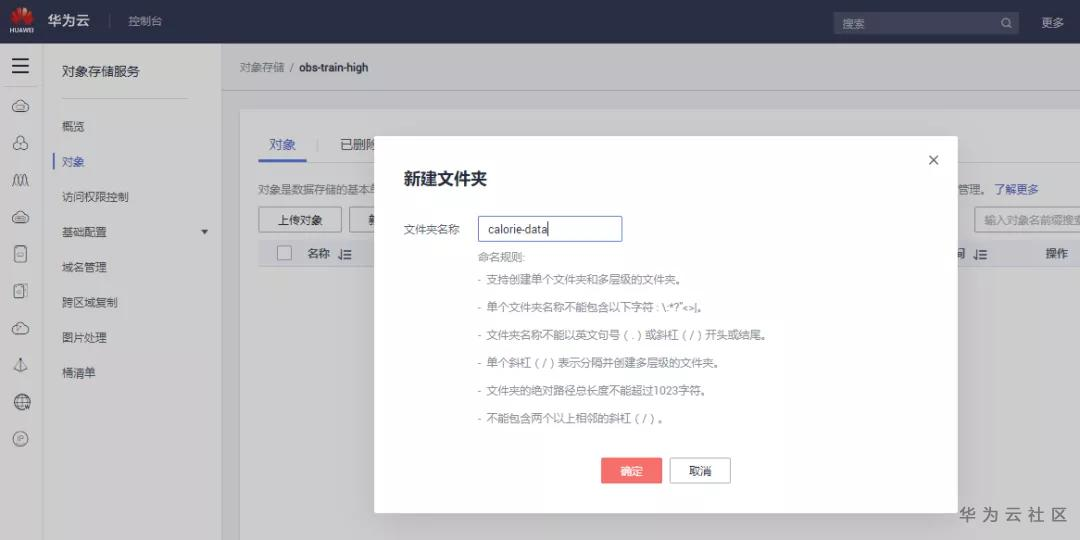Click the top bar 搜索 field

[x=926, y=23]
